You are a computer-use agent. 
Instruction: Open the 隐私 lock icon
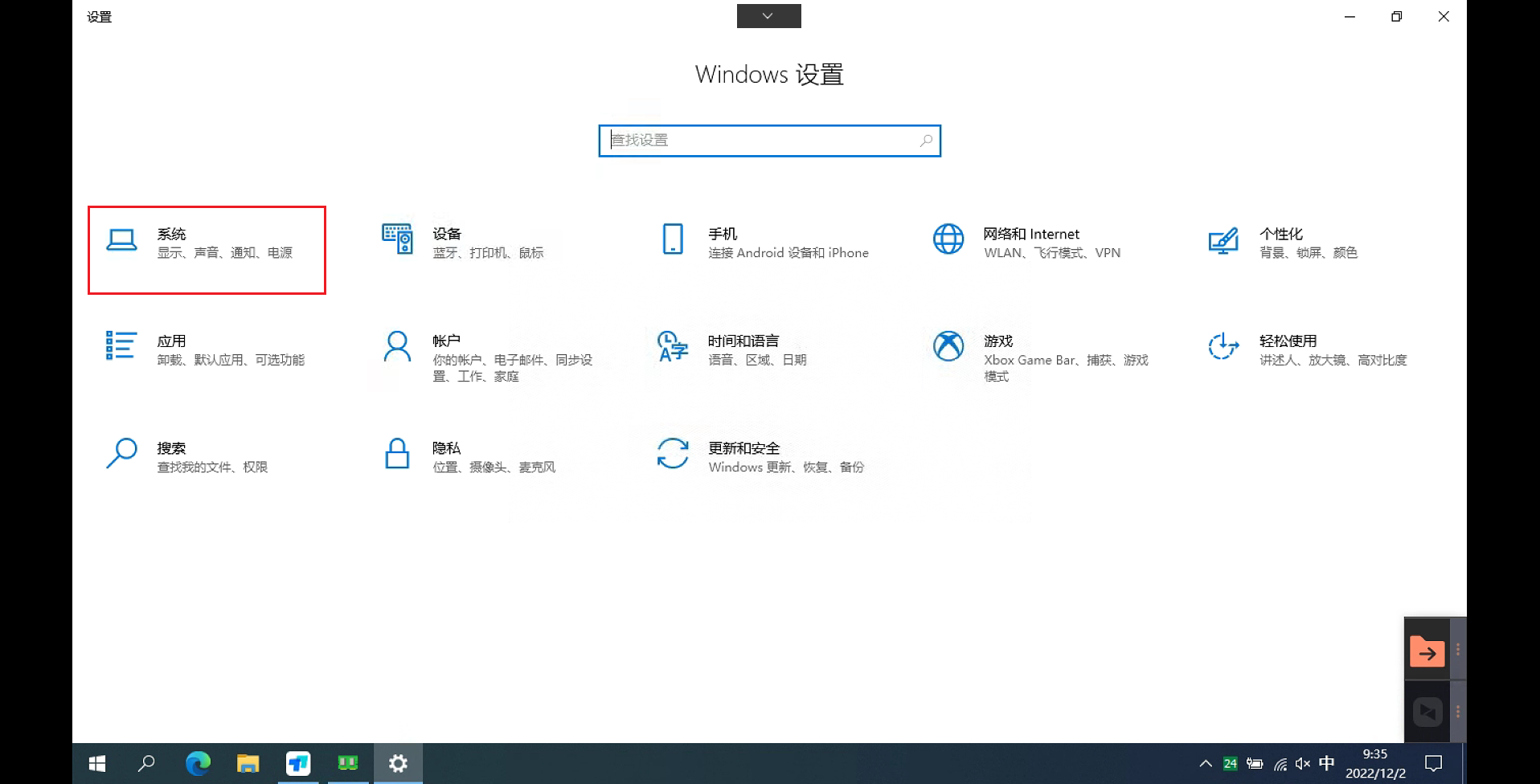coord(397,453)
